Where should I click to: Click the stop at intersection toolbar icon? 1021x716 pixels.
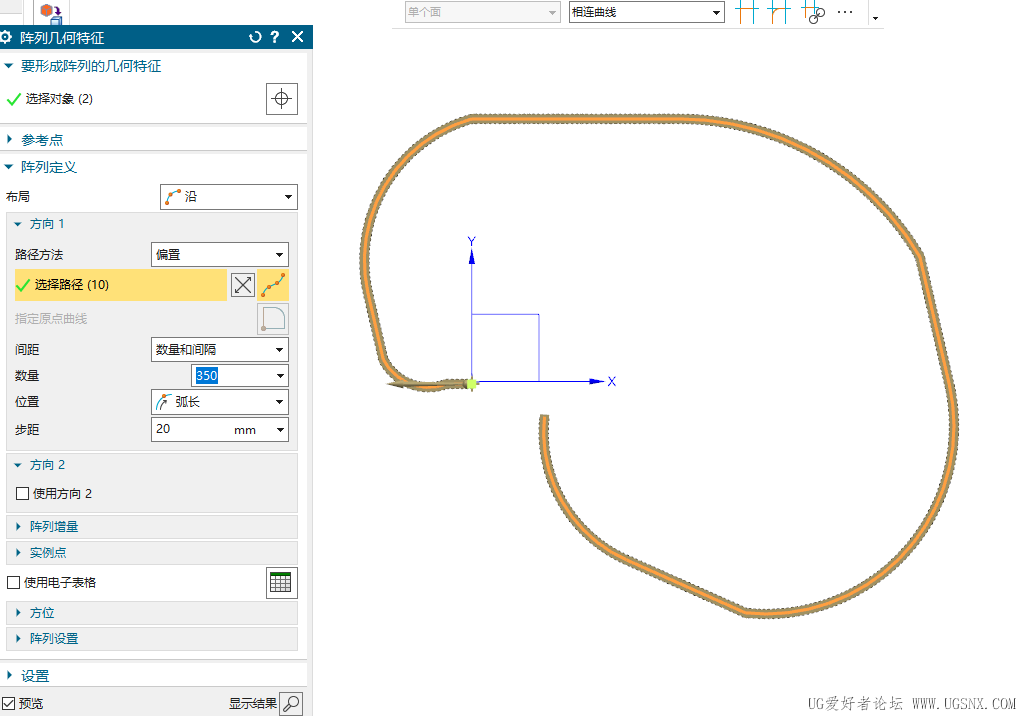click(x=747, y=12)
